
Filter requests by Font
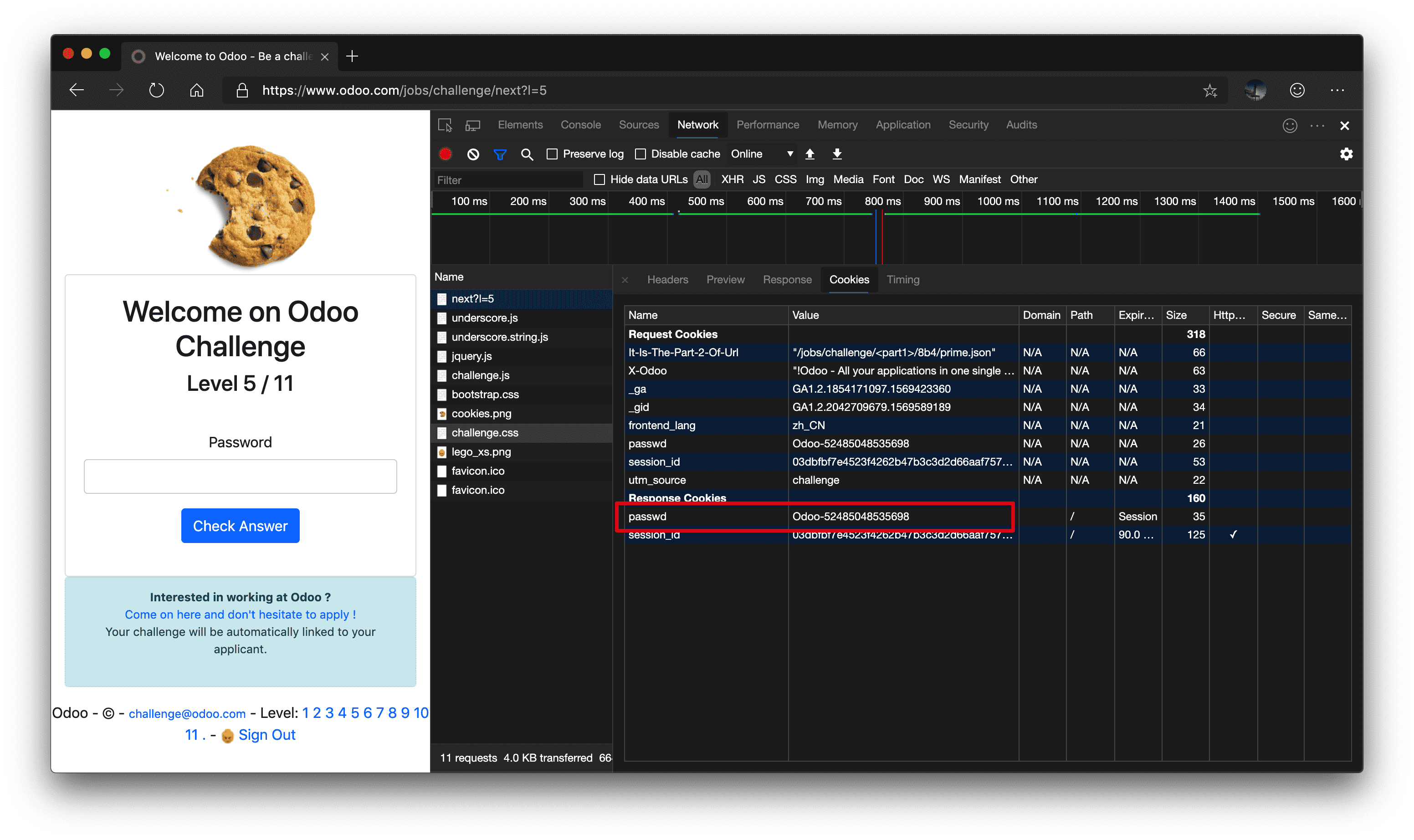tap(883, 179)
